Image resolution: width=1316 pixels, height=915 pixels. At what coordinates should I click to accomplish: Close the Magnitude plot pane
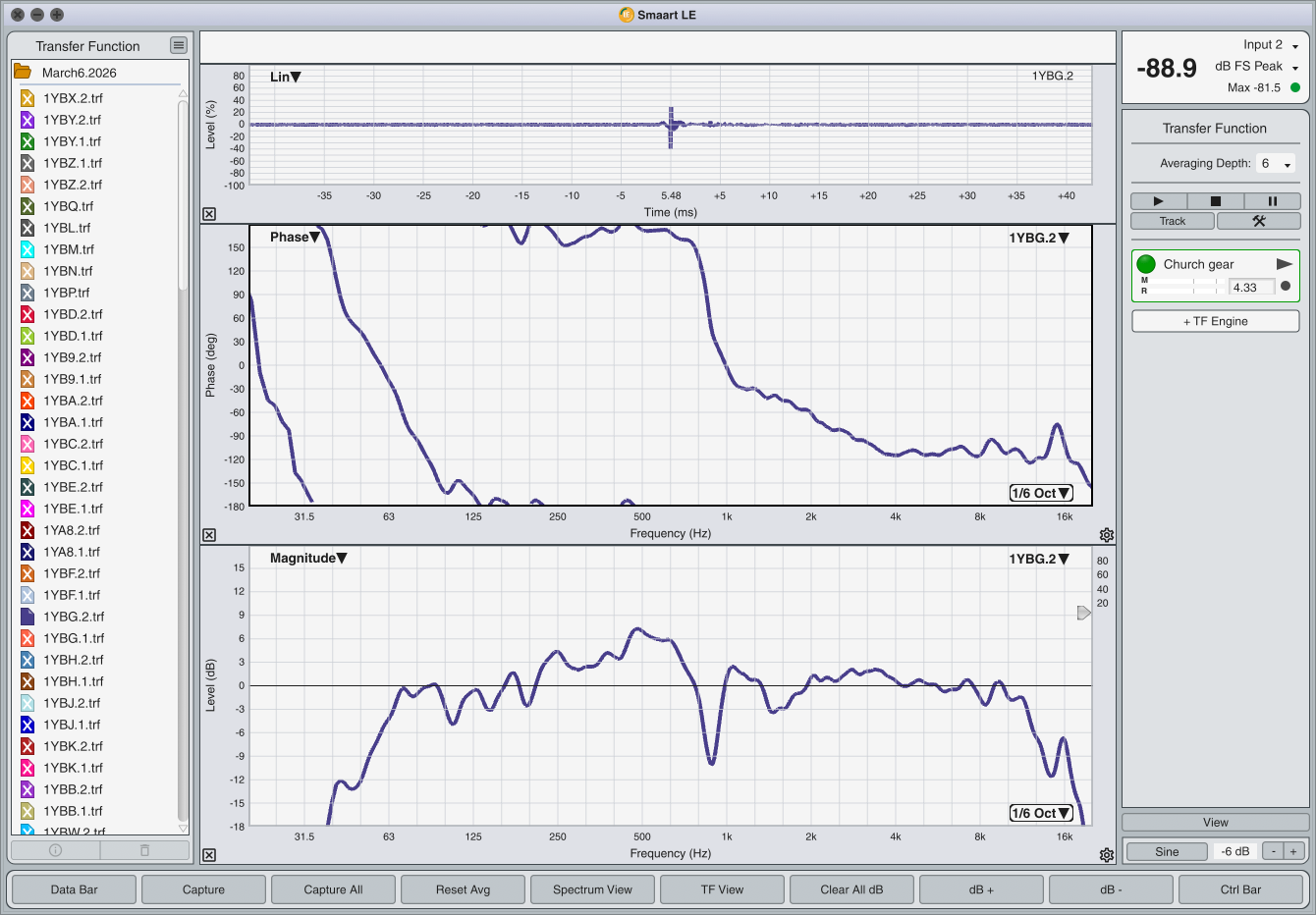pyautogui.click(x=209, y=855)
